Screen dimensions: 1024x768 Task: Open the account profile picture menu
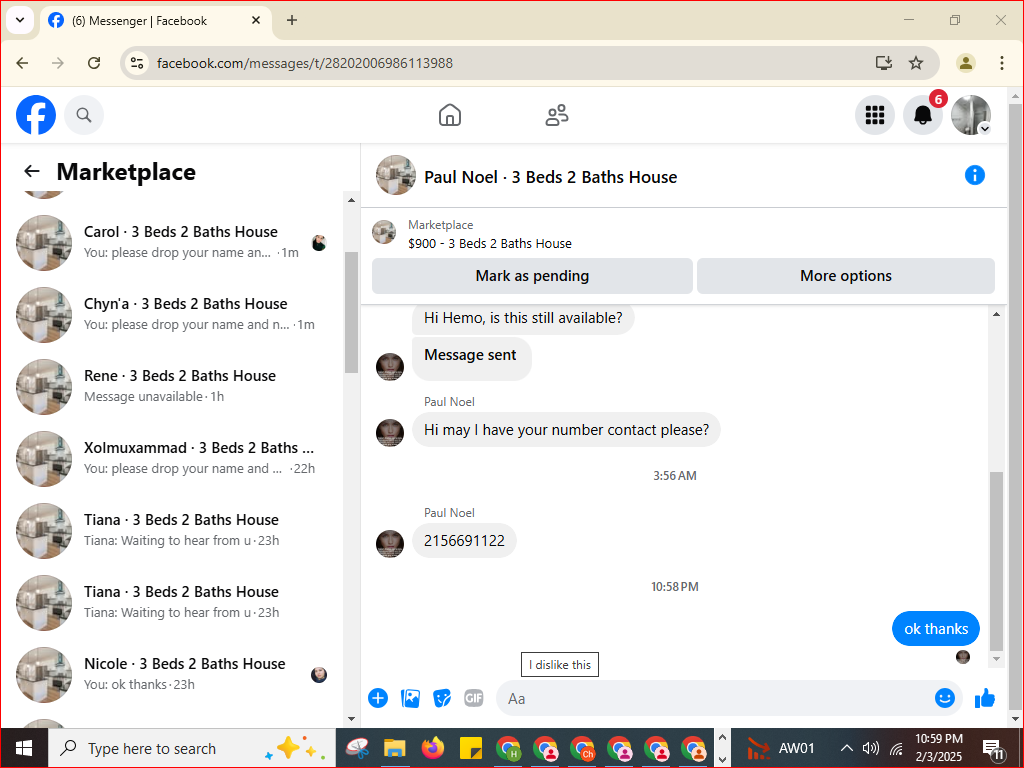point(971,115)
